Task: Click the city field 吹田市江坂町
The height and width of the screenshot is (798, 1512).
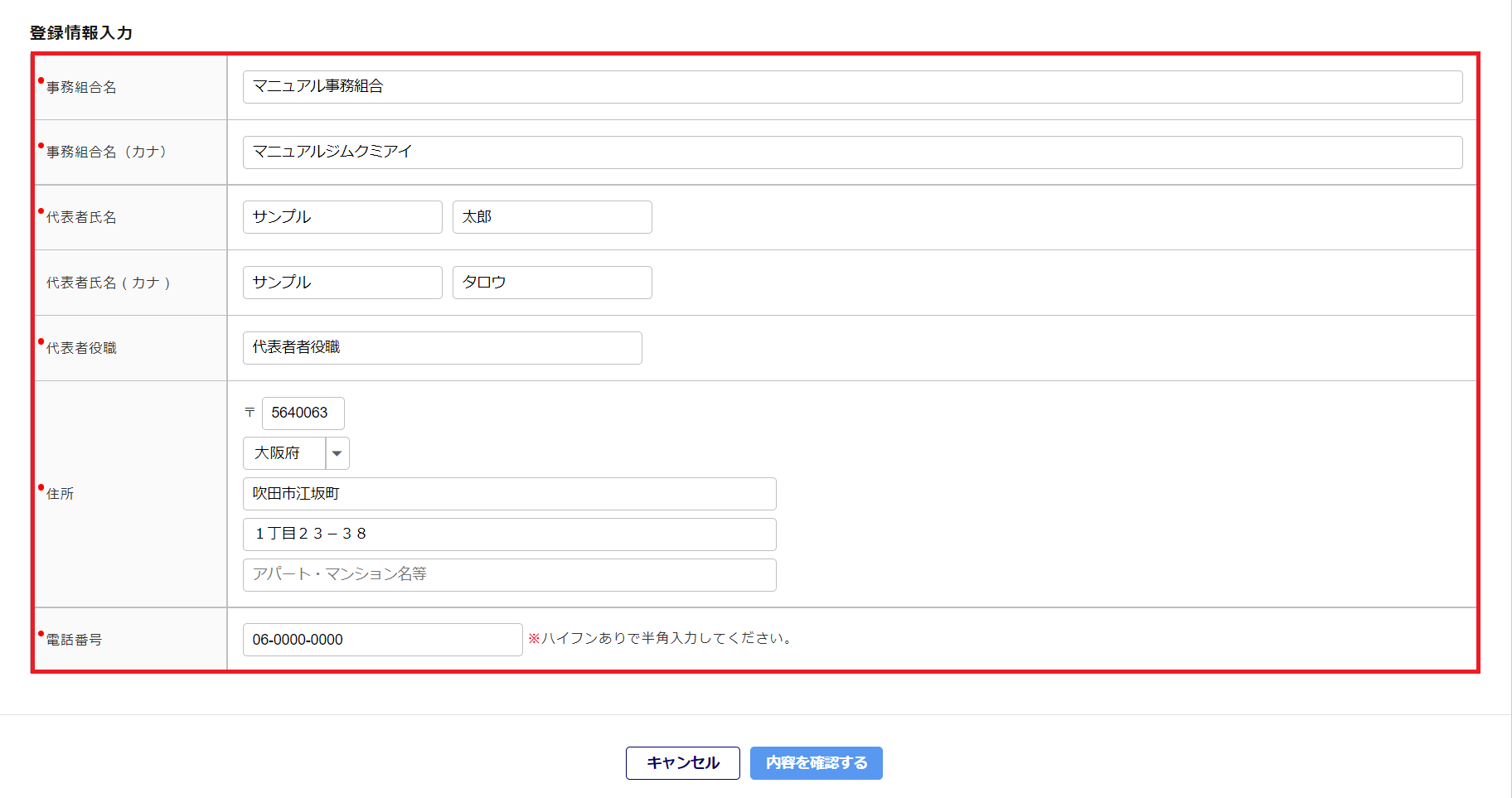Action: pos(509,494)
